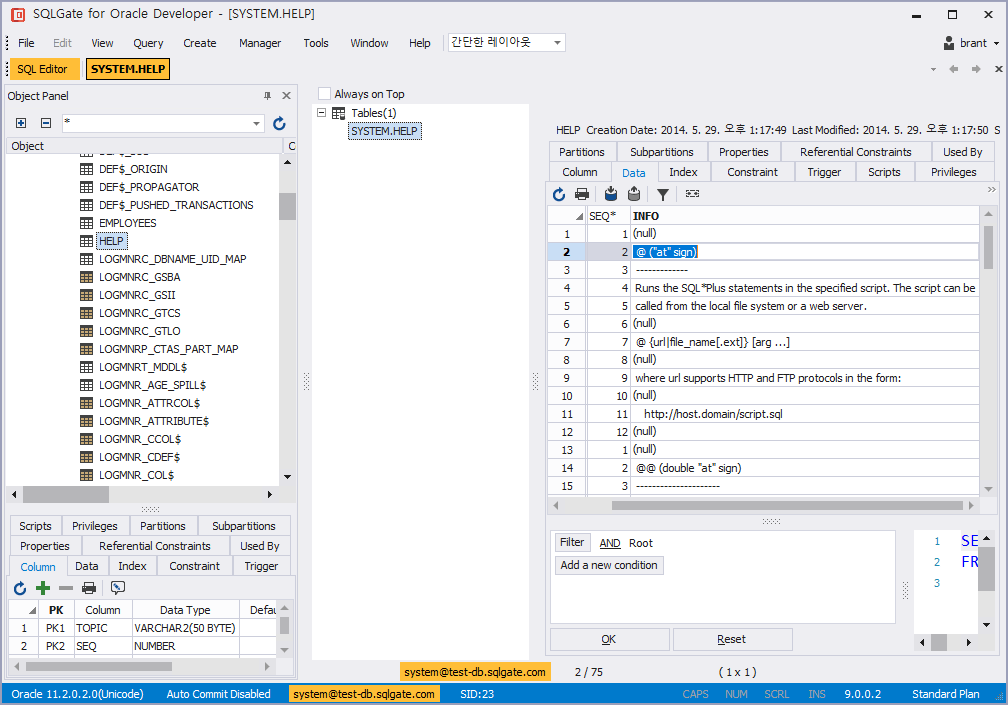Click the Filter button

tap(572, 542)
